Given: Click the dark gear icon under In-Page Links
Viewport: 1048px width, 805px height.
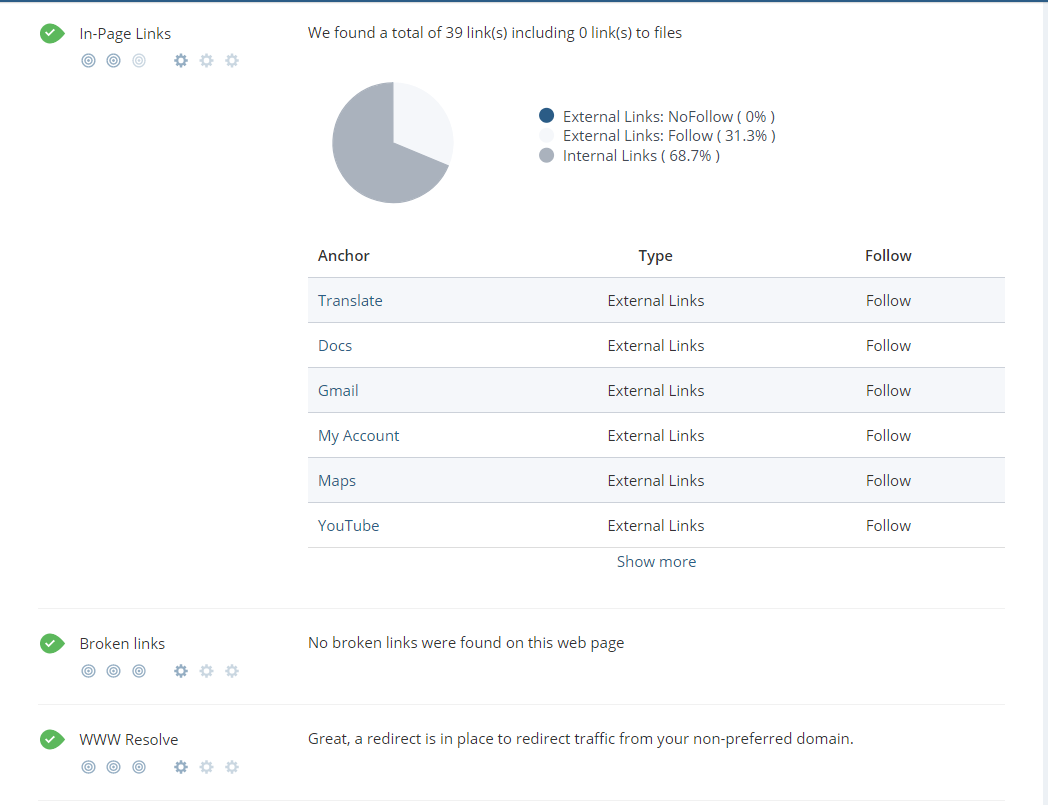Looking at the screenshot, I should (x=181, y=61).
